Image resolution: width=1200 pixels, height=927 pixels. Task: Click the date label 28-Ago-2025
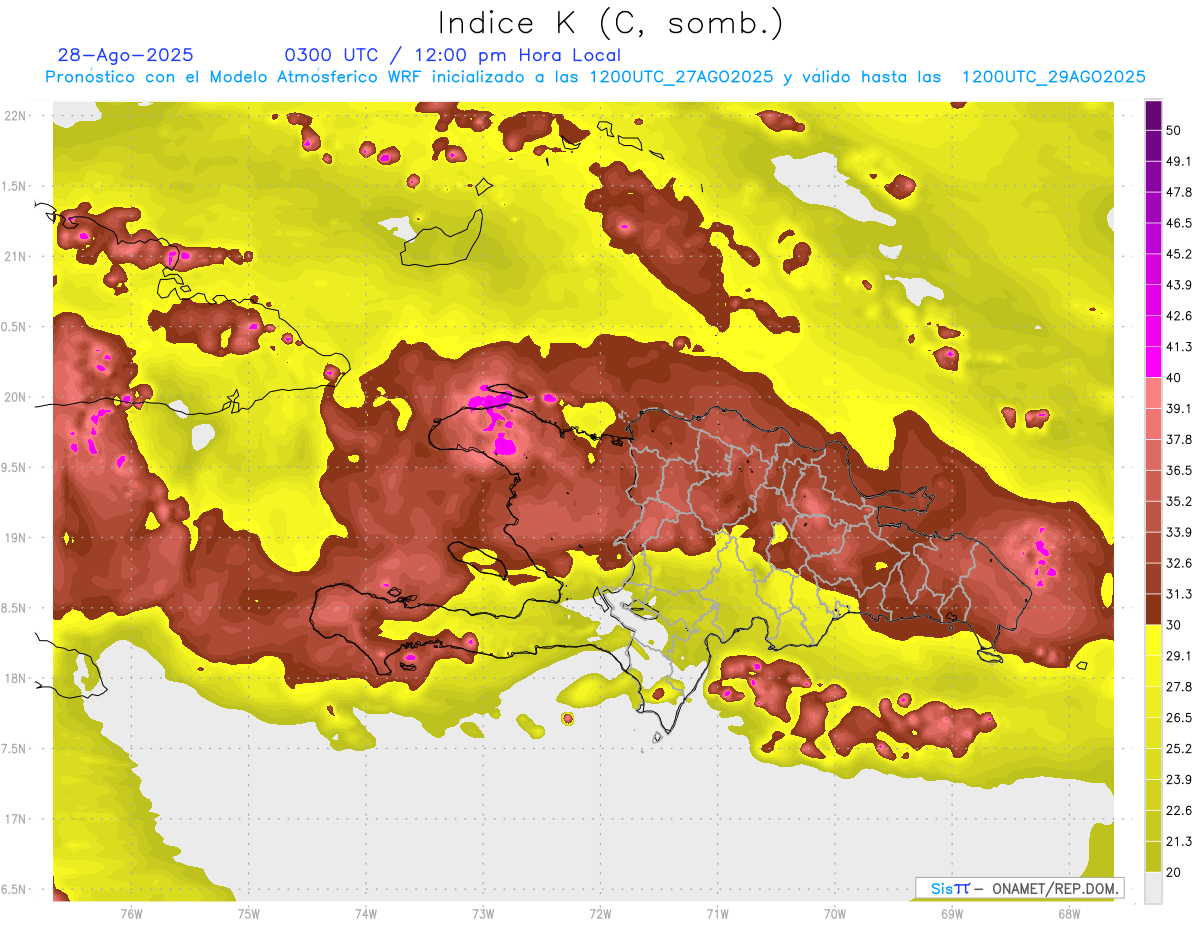[x=126, y=55]
